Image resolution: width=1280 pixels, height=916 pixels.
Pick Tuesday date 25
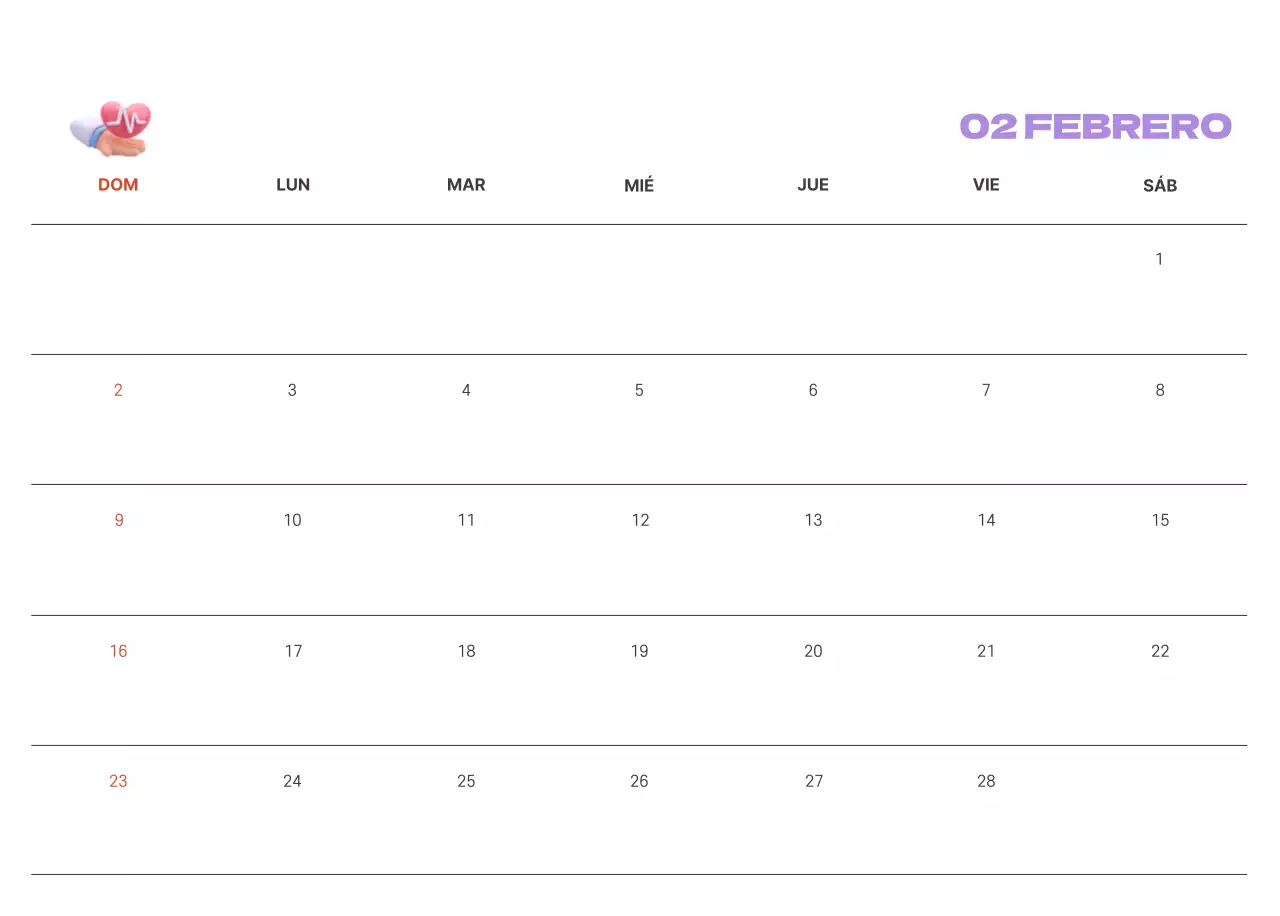466,781
